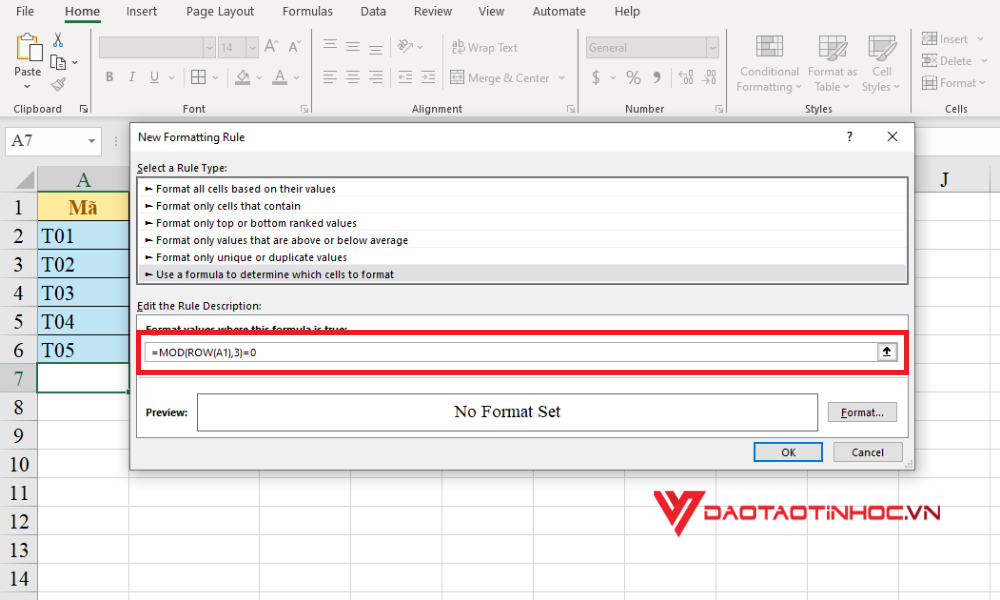
Task: Switch to the Formulas tab
Action: coord(307,11)
